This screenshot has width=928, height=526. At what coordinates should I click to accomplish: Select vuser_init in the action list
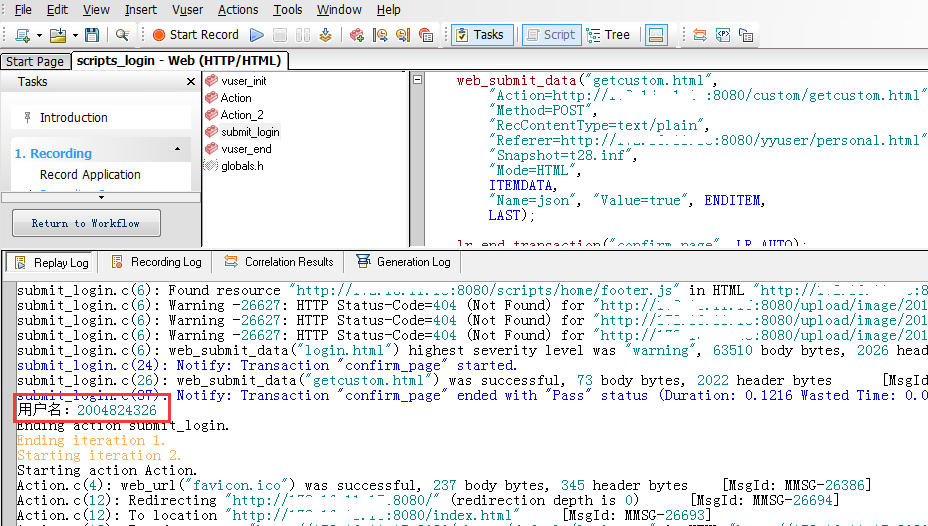point(243,80)
